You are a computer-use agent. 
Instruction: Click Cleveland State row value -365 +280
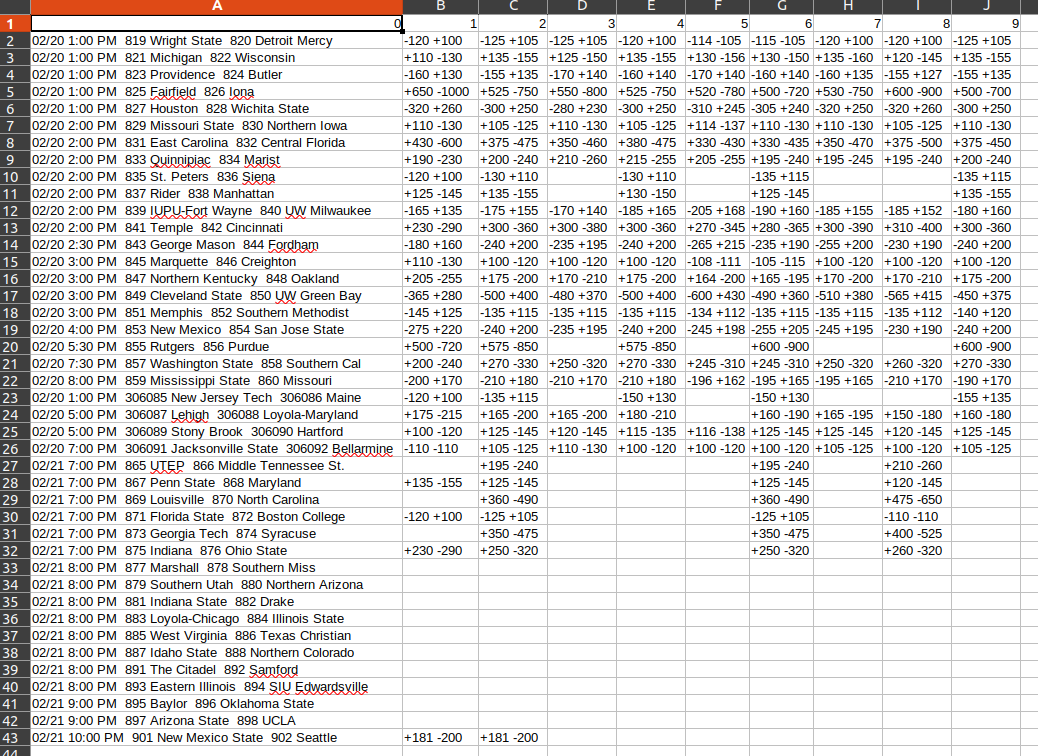click(441, 296)
